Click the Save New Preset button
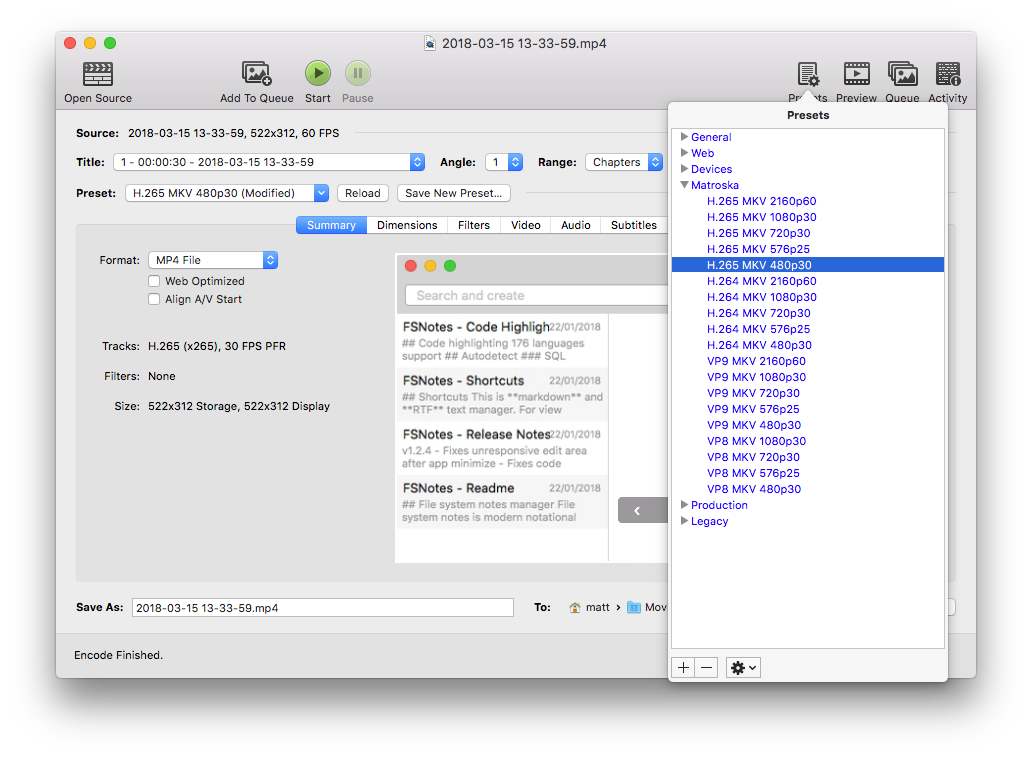The image size is (1032, 758). coord(453,193)
